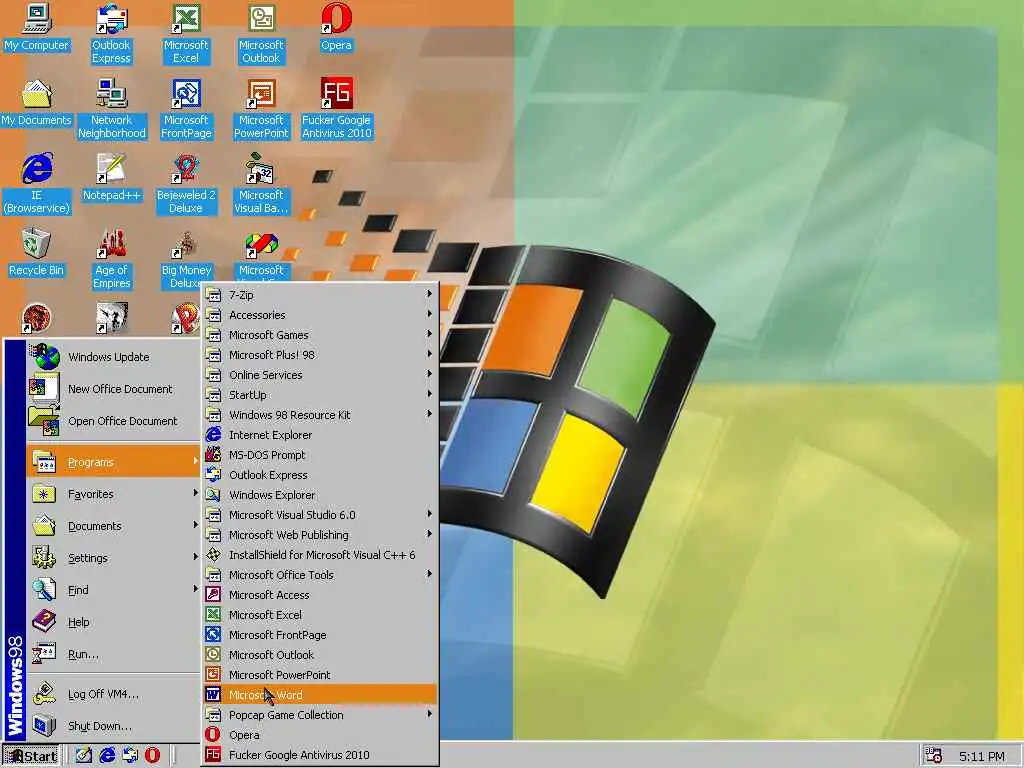Launch Outlook Express from the Quick Launch bar
Screen dimensions: 1024x768
130,755
